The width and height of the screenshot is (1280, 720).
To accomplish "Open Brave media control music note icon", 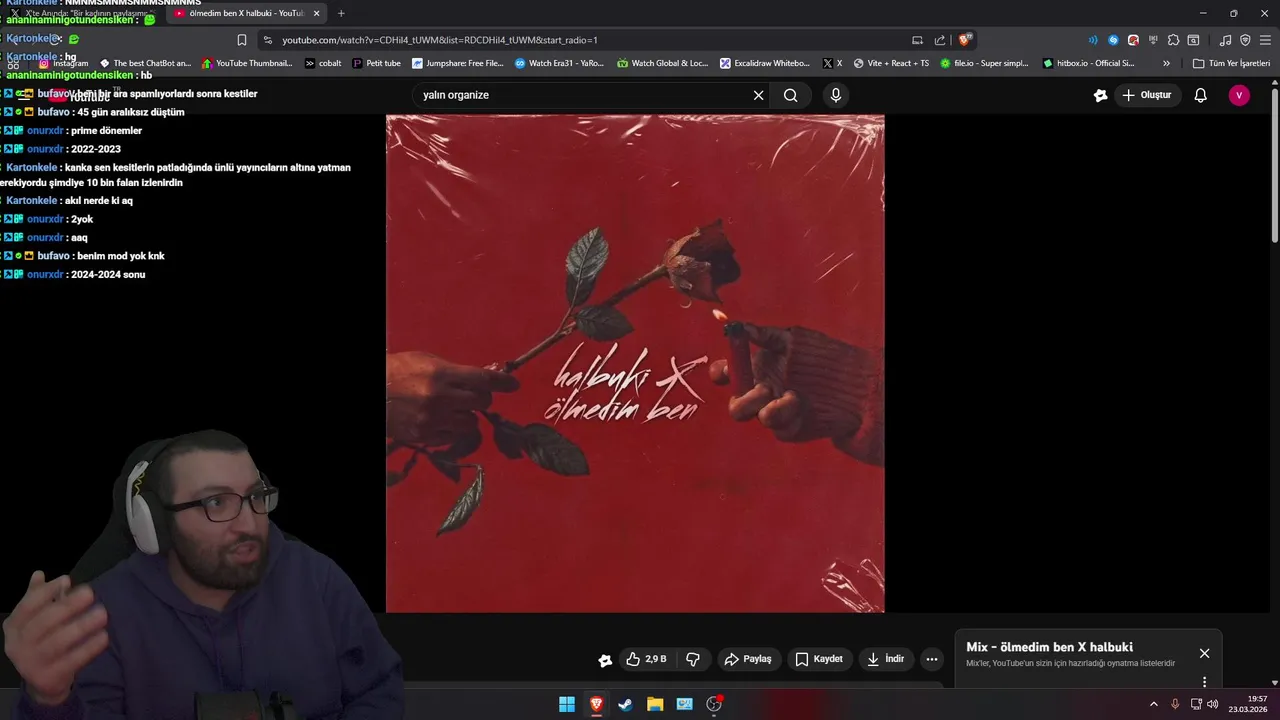I will [x=1226, y=40].
